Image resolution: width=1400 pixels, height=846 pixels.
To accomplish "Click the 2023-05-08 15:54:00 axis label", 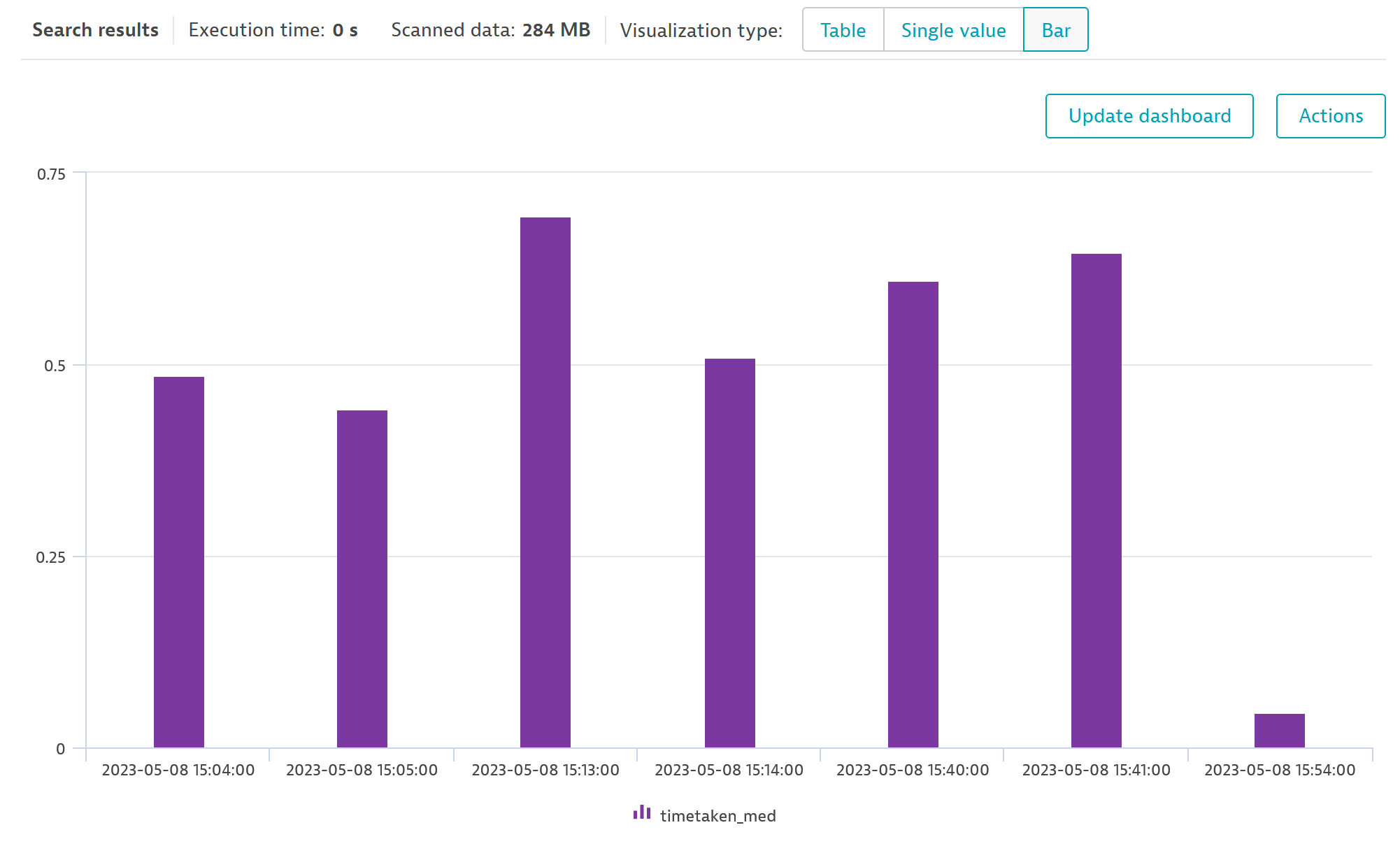I will coord(1280,770).
